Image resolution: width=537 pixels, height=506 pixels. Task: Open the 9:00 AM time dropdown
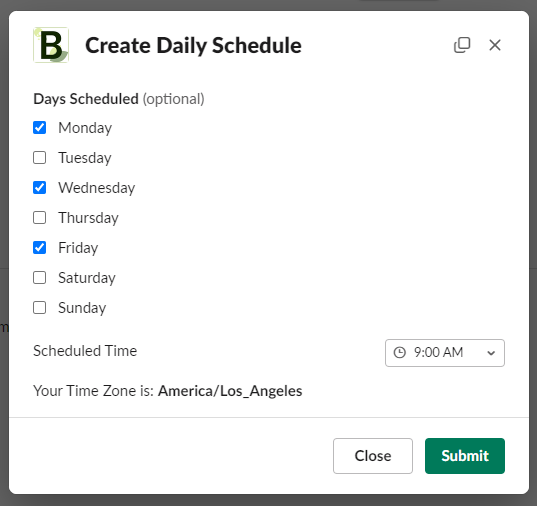[x=445, y=353]
